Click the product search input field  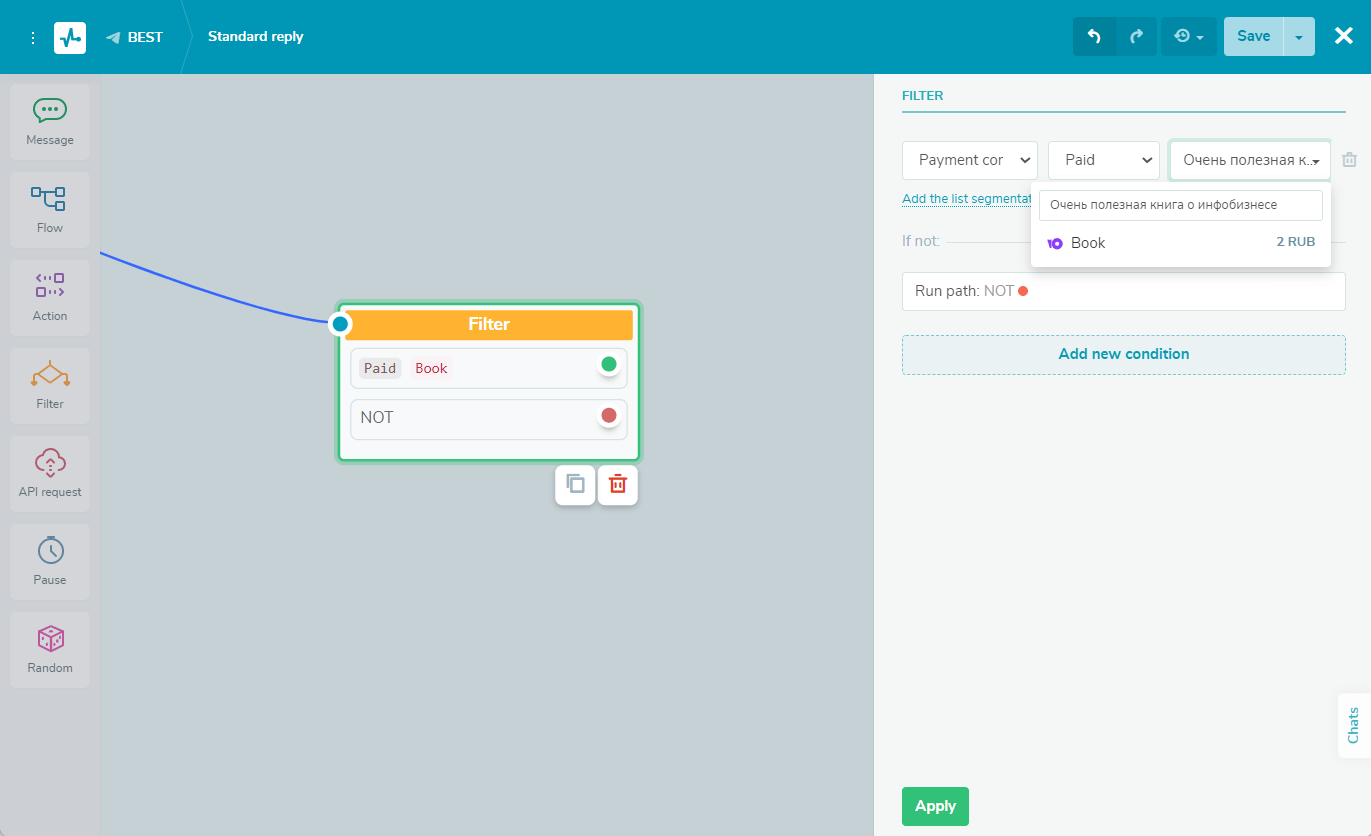click(x=1180, y=205)
